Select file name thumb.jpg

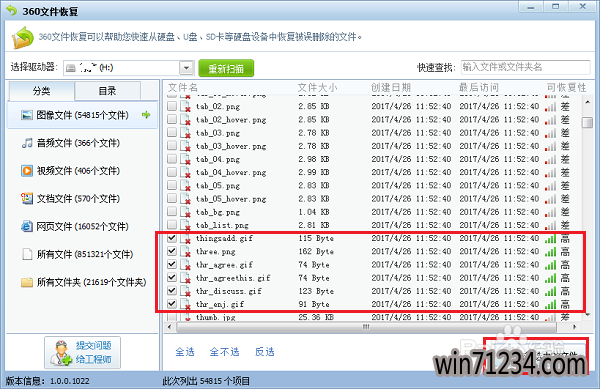(x=216, y=317)
